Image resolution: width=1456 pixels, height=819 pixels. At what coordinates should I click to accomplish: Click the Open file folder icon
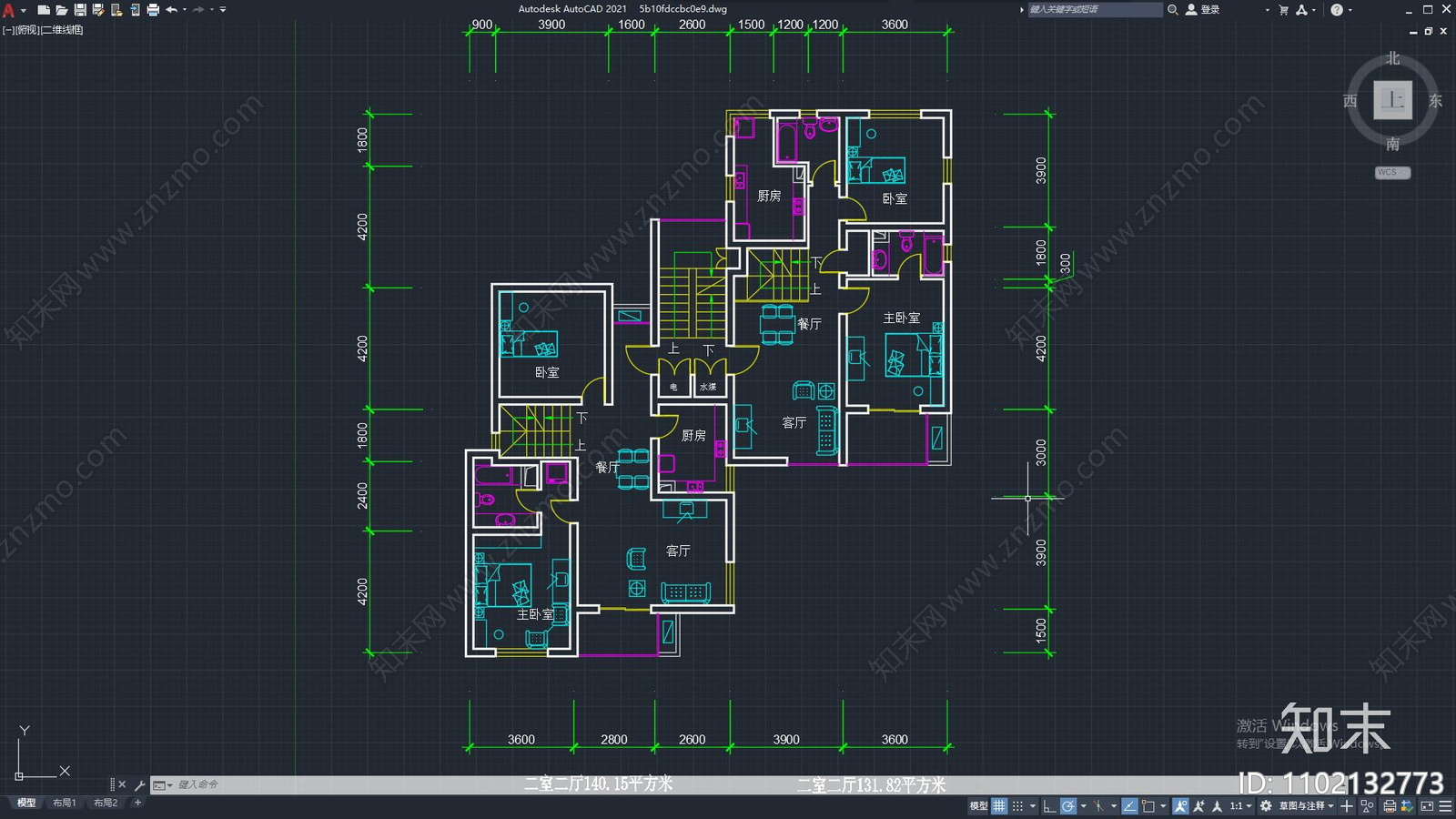[x=62, y=10]
